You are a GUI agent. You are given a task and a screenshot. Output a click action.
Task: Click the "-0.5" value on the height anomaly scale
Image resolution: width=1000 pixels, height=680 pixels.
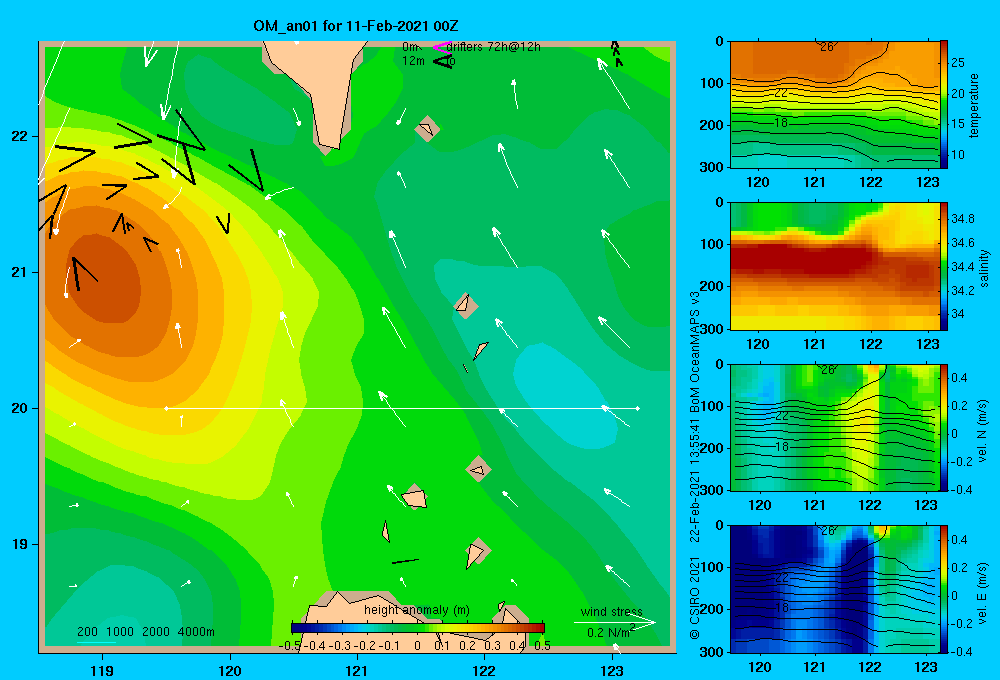click(x=290, y=646)
